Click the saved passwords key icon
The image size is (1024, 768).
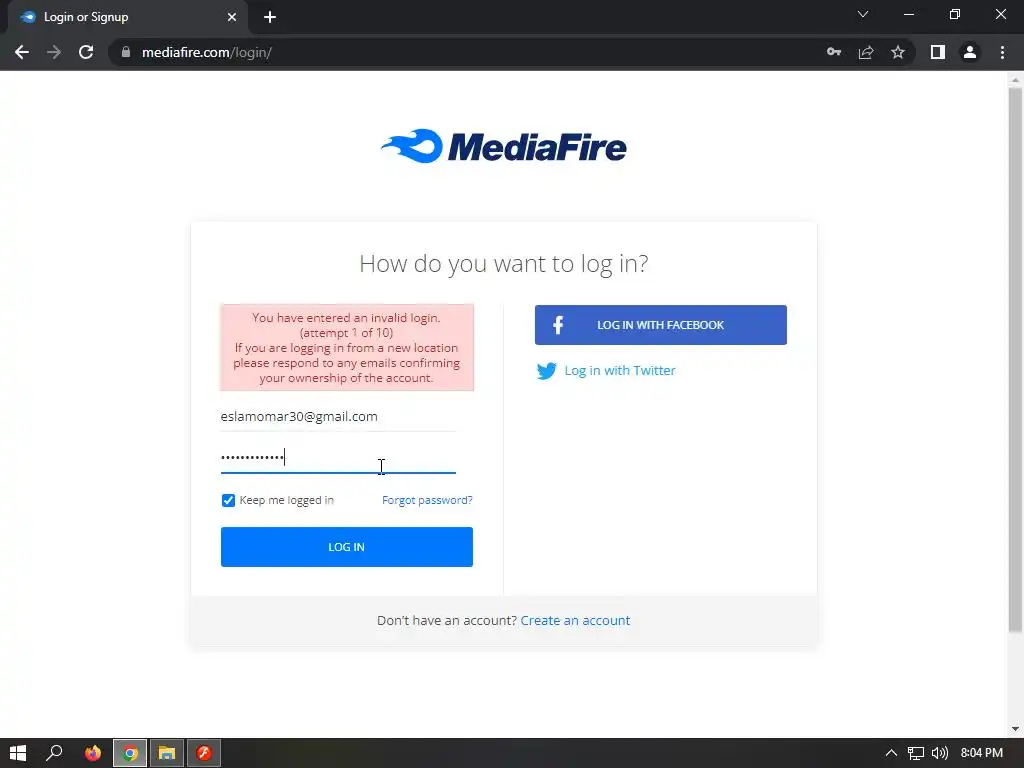833,52
